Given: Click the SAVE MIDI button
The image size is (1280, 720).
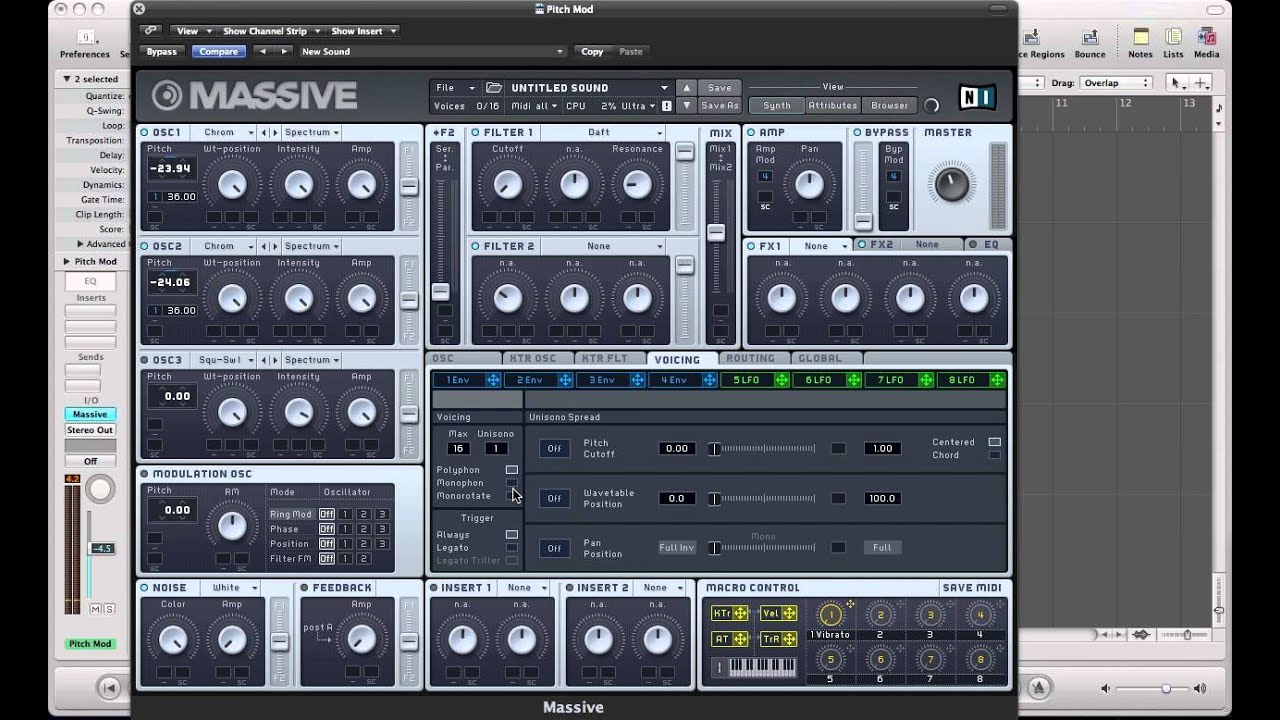Looking at the screenshot, I should 972,588.
